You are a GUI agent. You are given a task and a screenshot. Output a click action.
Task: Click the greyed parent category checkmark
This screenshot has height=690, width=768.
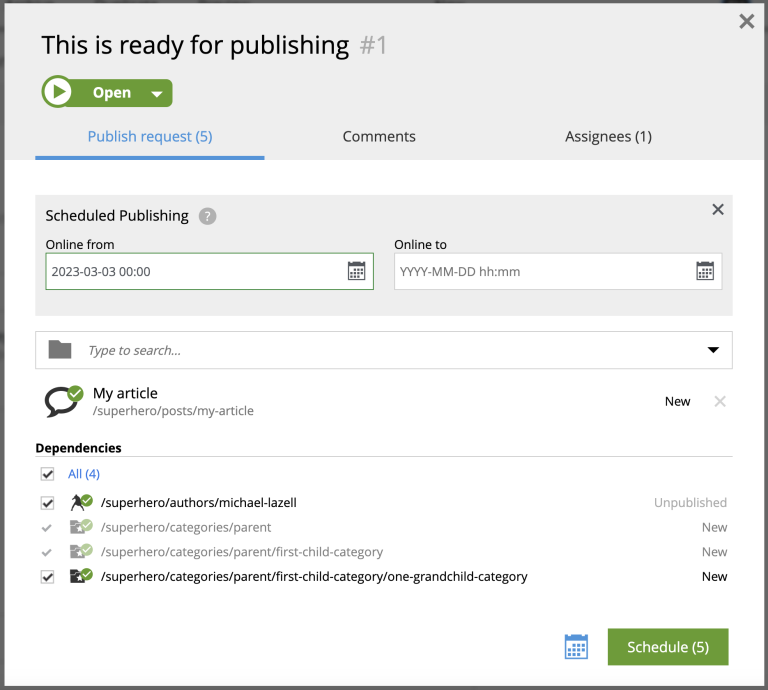(x=47, y=528)
